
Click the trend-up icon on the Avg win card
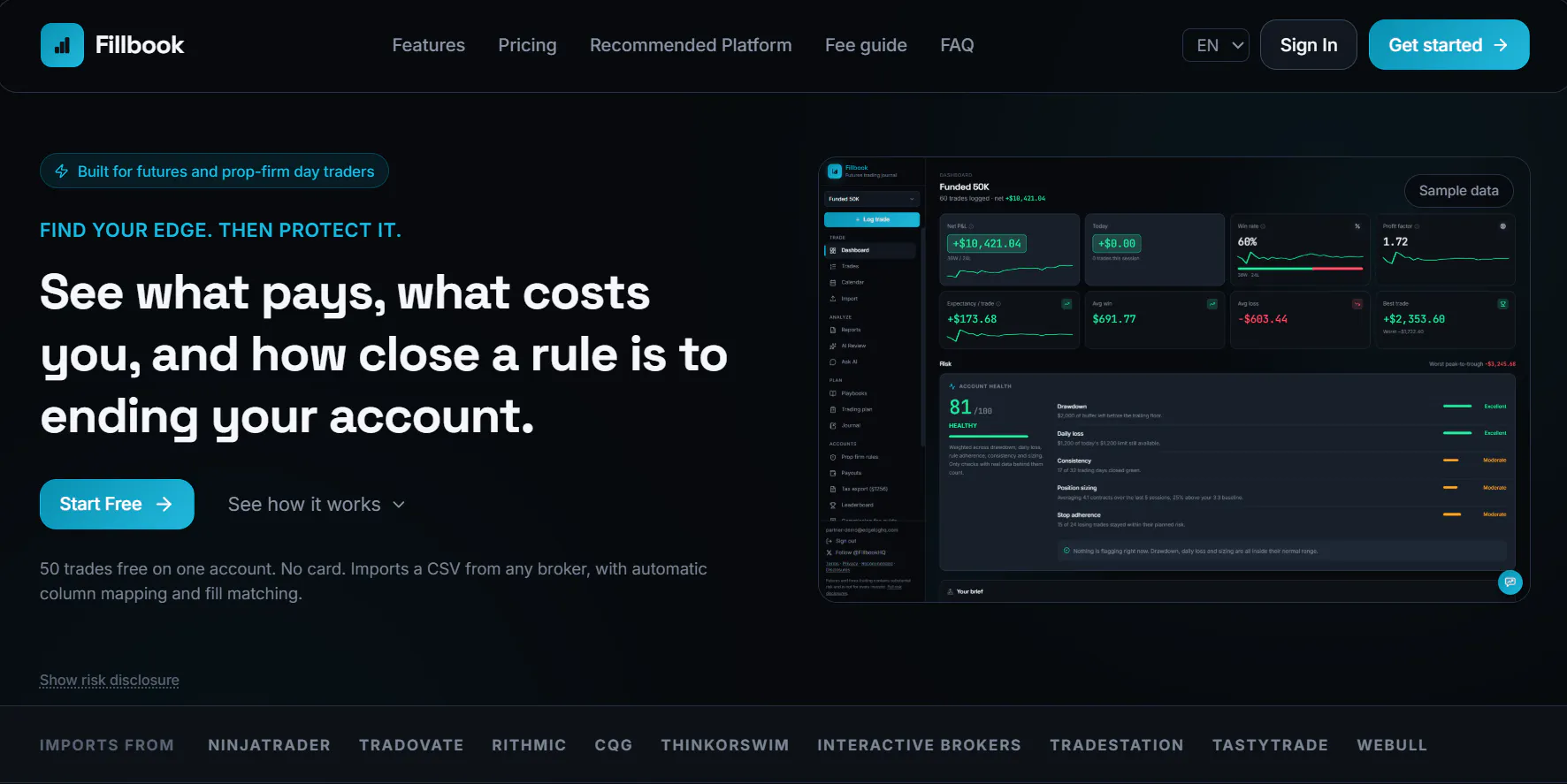coord(1212,304)
